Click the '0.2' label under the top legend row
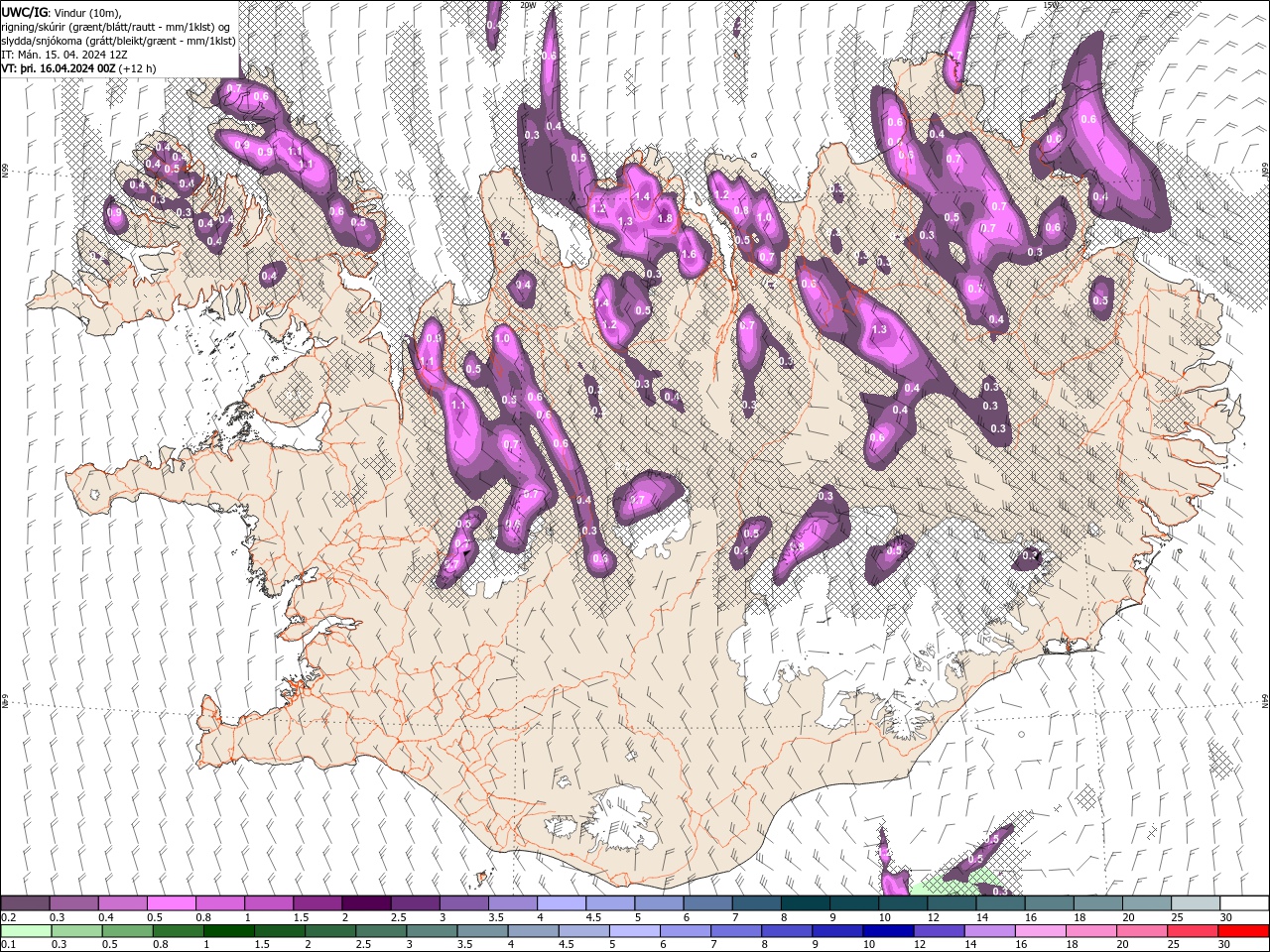Viewport: 1270px width, 952px height. (x=9, y=917)
